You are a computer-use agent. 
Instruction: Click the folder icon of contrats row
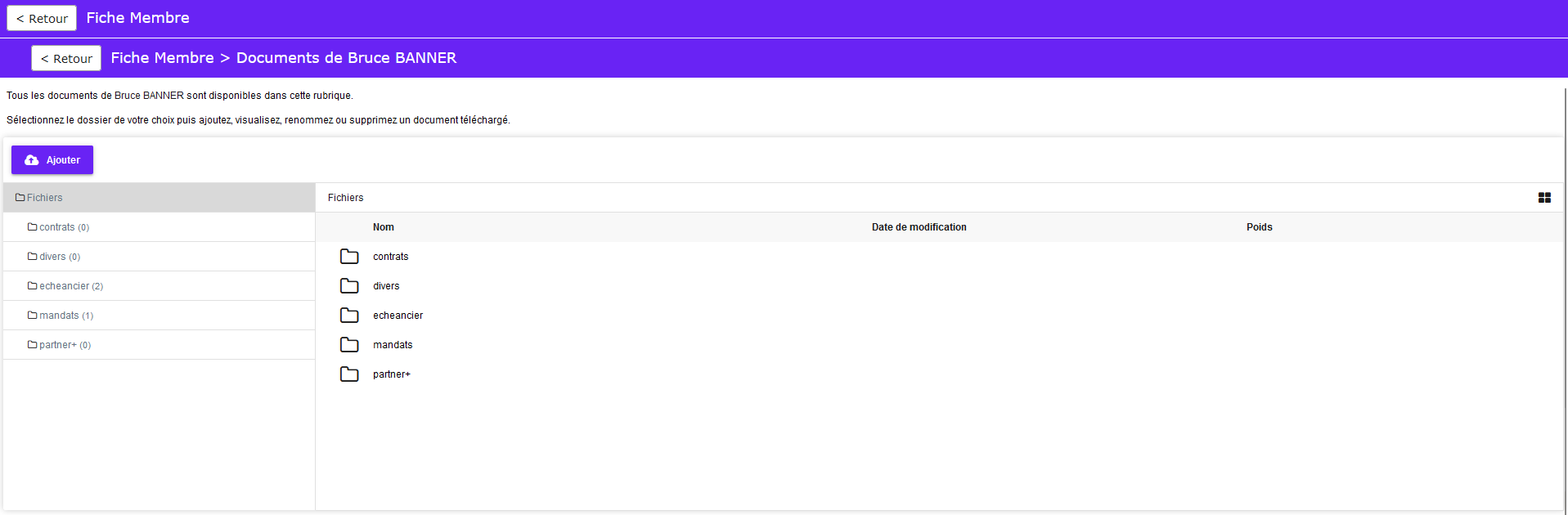(349, 257)
